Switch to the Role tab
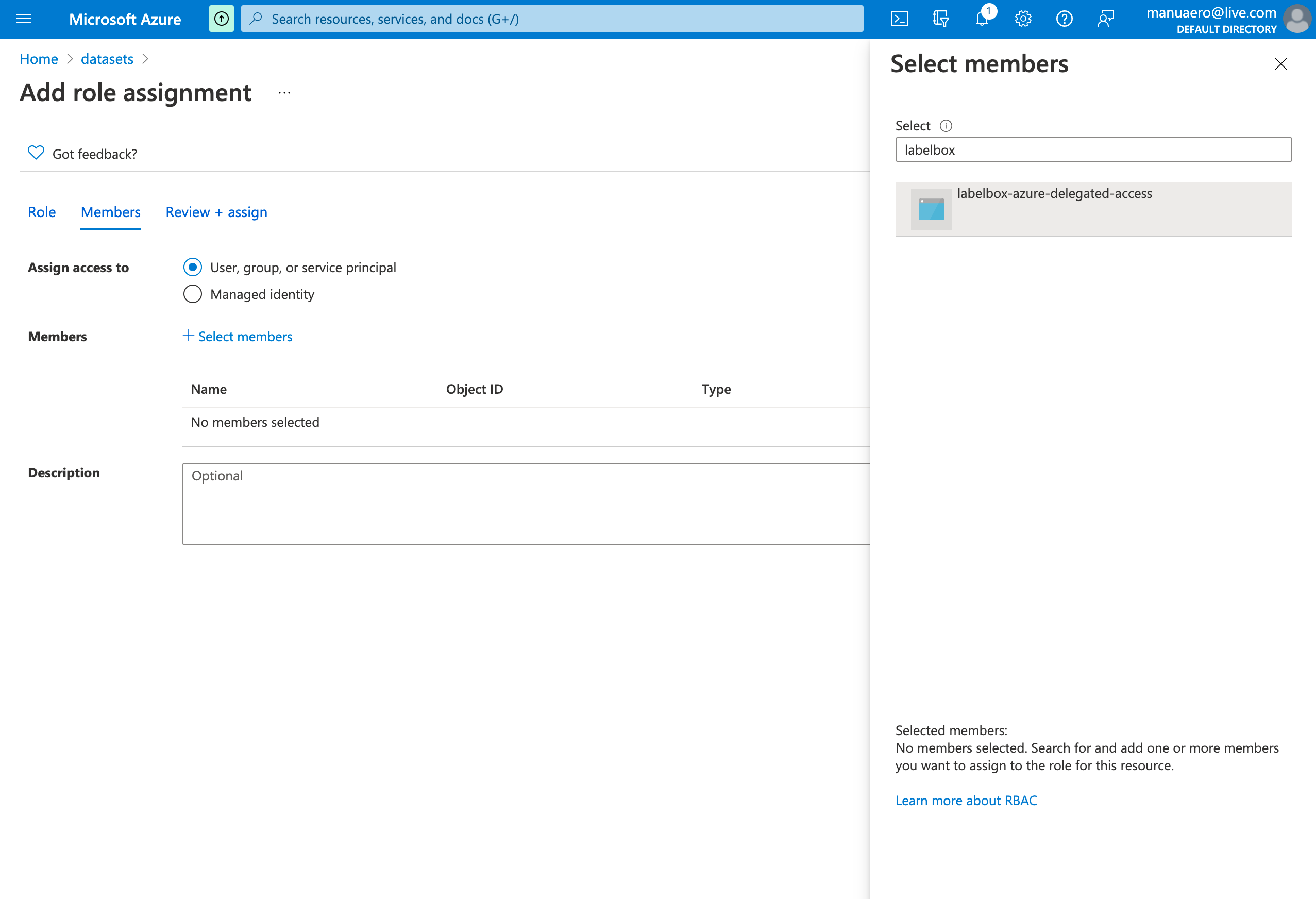1316x899 pixels. [x=42, y=212]
